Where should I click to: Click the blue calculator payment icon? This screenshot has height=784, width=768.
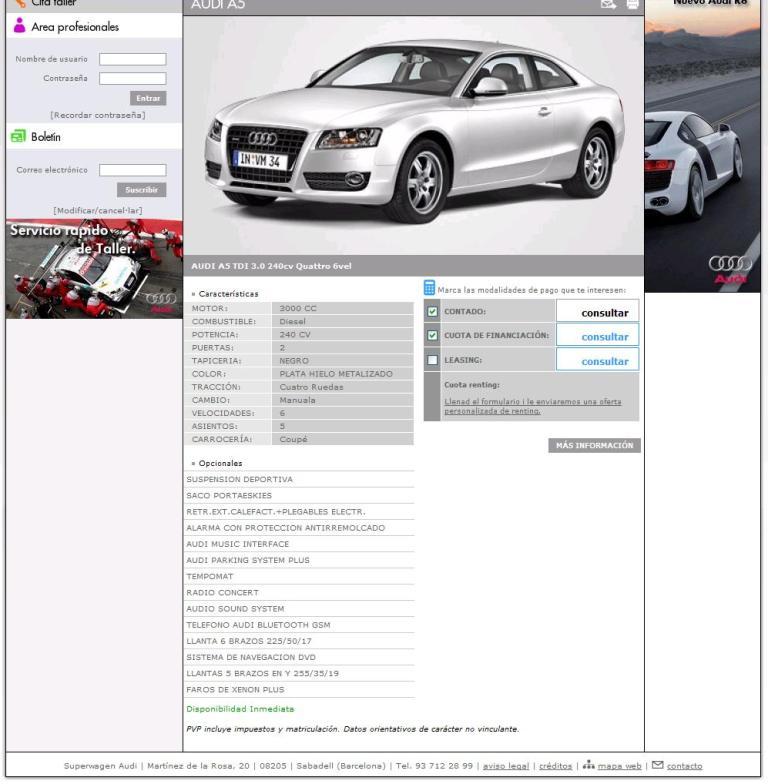click(x=429, y=288)
